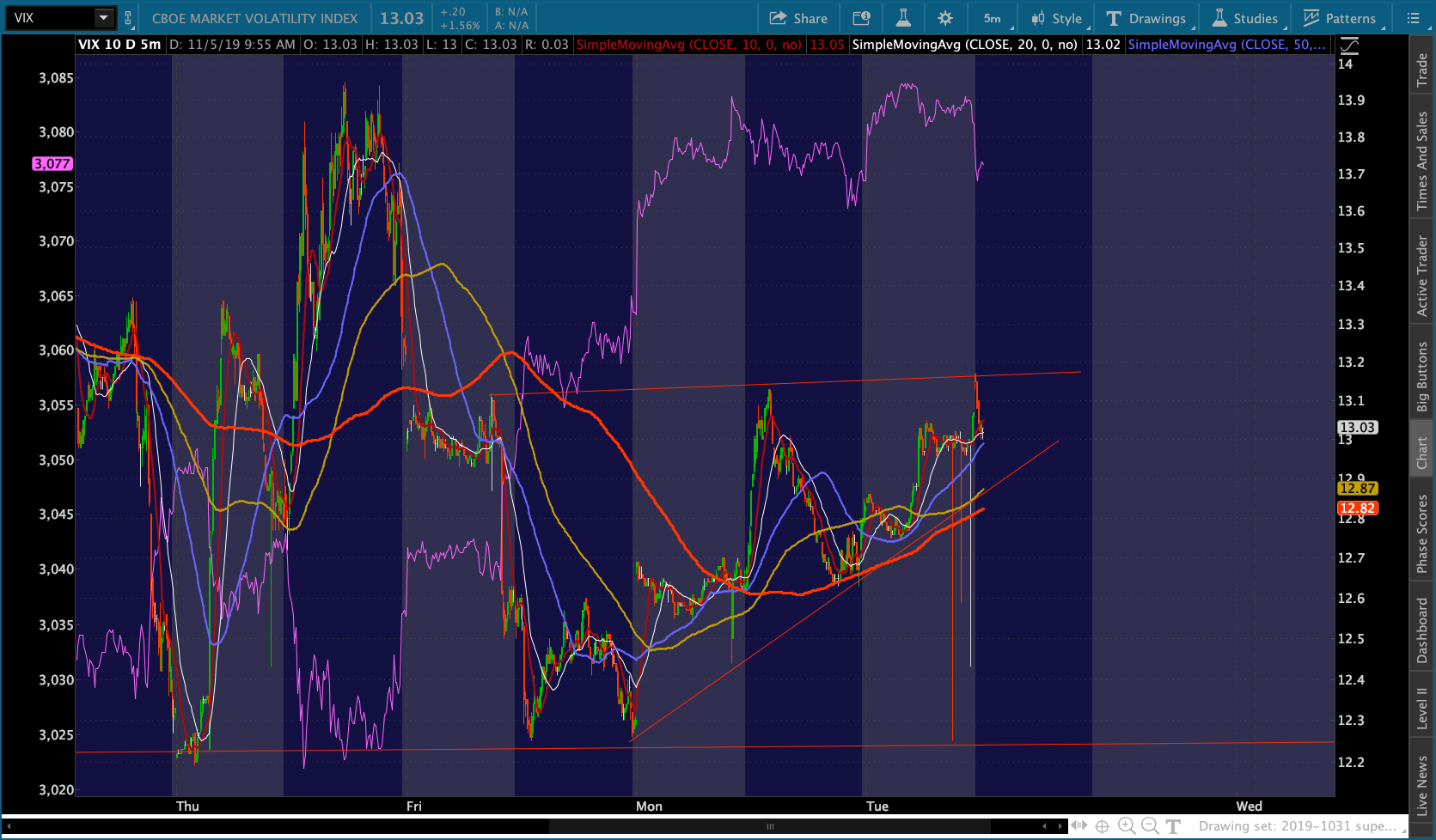Click the Wed date label on time axis
The height and width of the screenshot is (840, 1436).
pos(1250,806)
